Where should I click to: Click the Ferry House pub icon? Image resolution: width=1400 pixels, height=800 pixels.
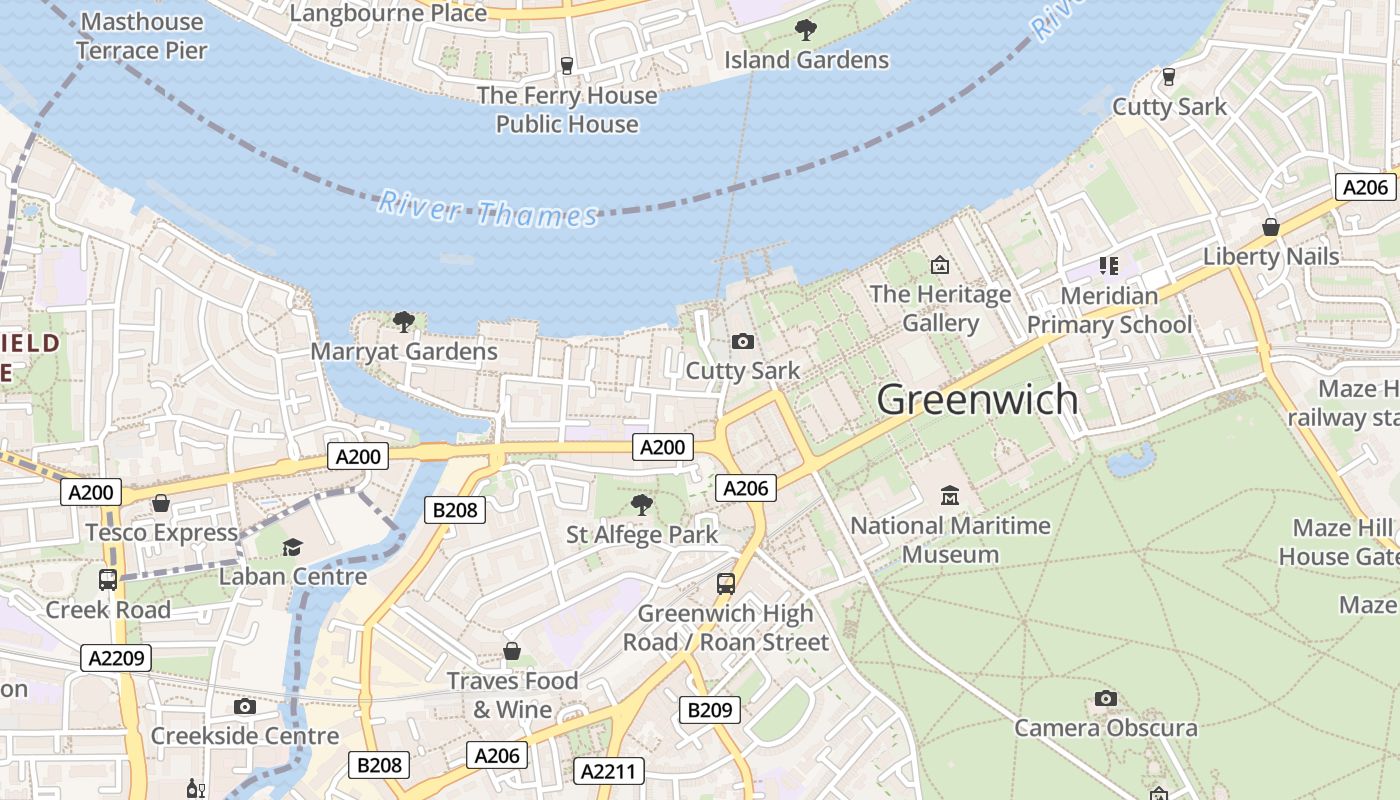pyautogui.click(x=567, y=66)
